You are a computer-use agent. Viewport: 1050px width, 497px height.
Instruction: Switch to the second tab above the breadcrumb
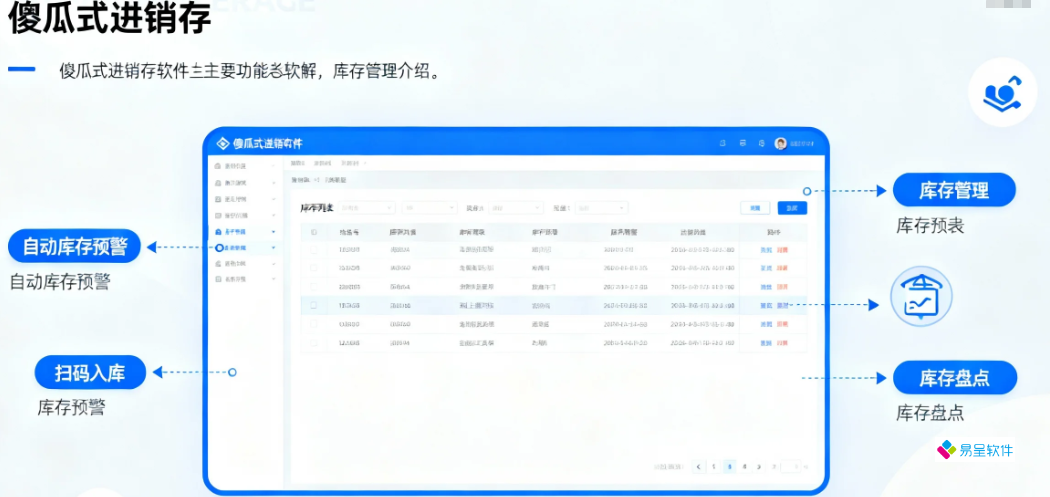click(322, 163)
